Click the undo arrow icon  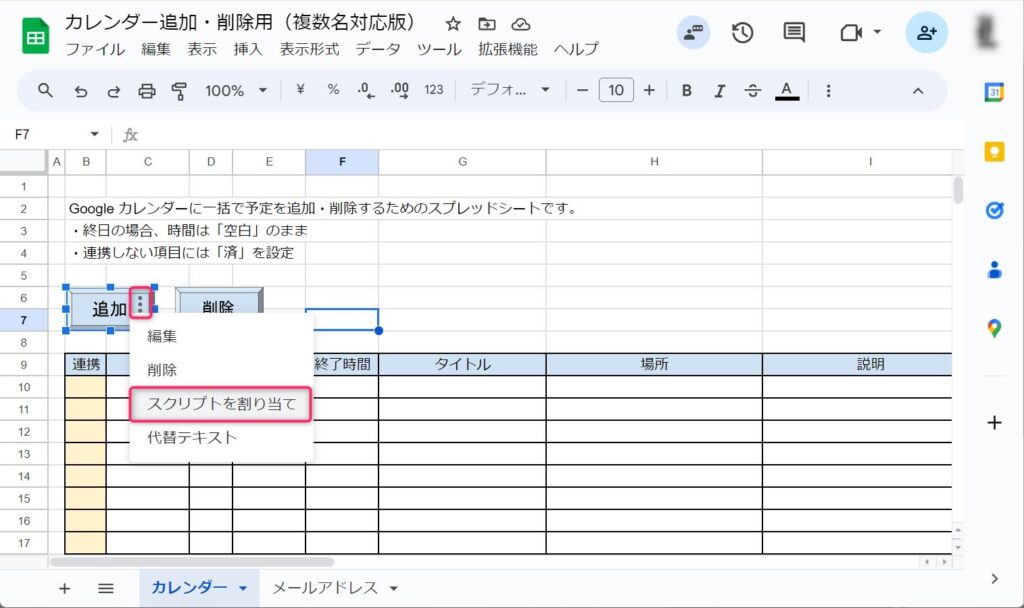[x=80, y=91]
